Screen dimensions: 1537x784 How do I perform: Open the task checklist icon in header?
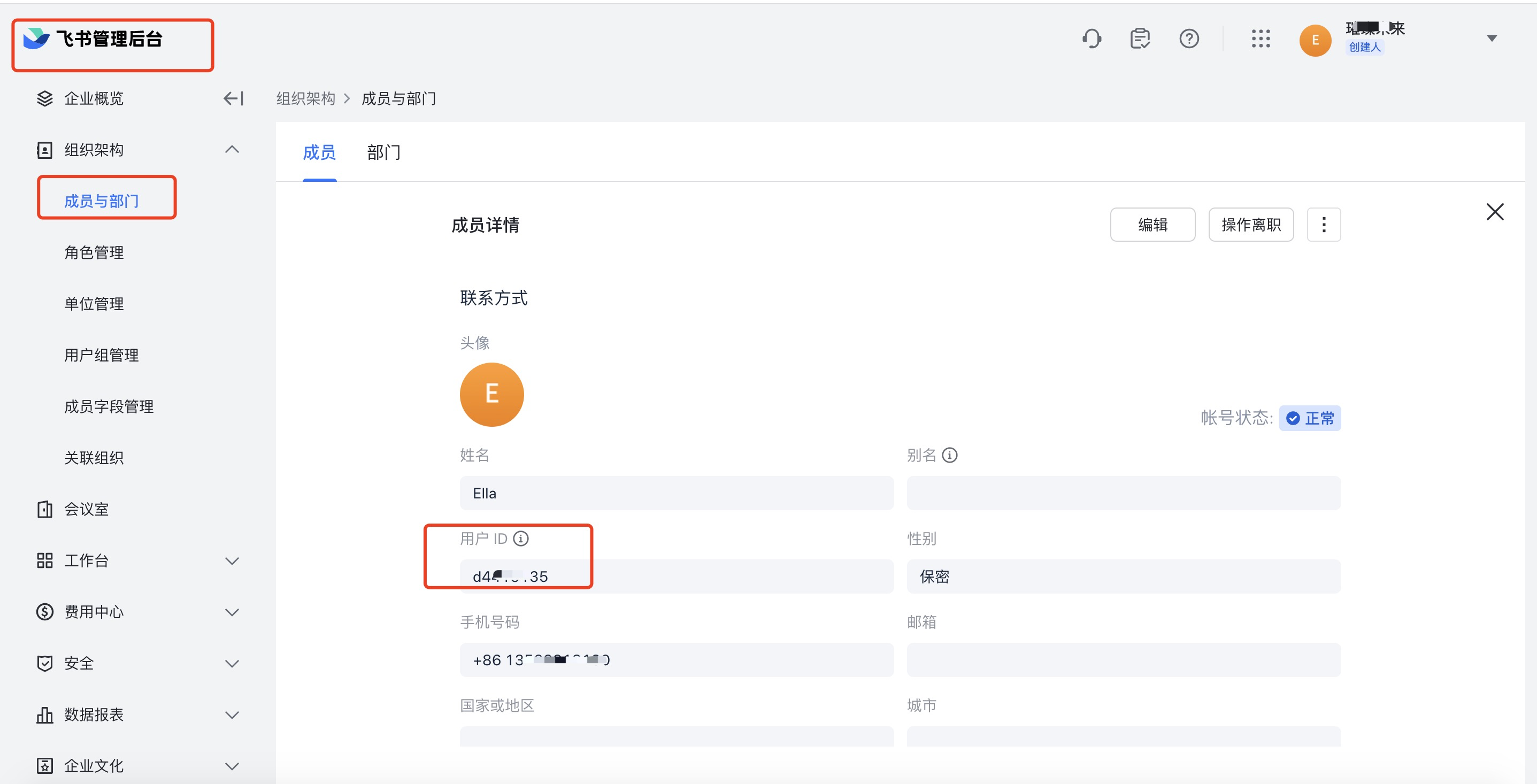tap(1140, 39)
